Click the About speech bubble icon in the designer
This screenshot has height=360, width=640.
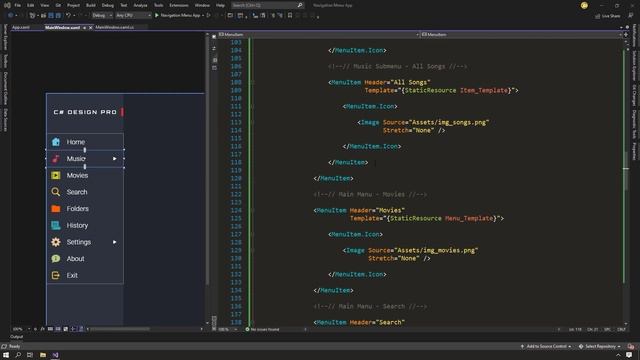tap(56, 259)
